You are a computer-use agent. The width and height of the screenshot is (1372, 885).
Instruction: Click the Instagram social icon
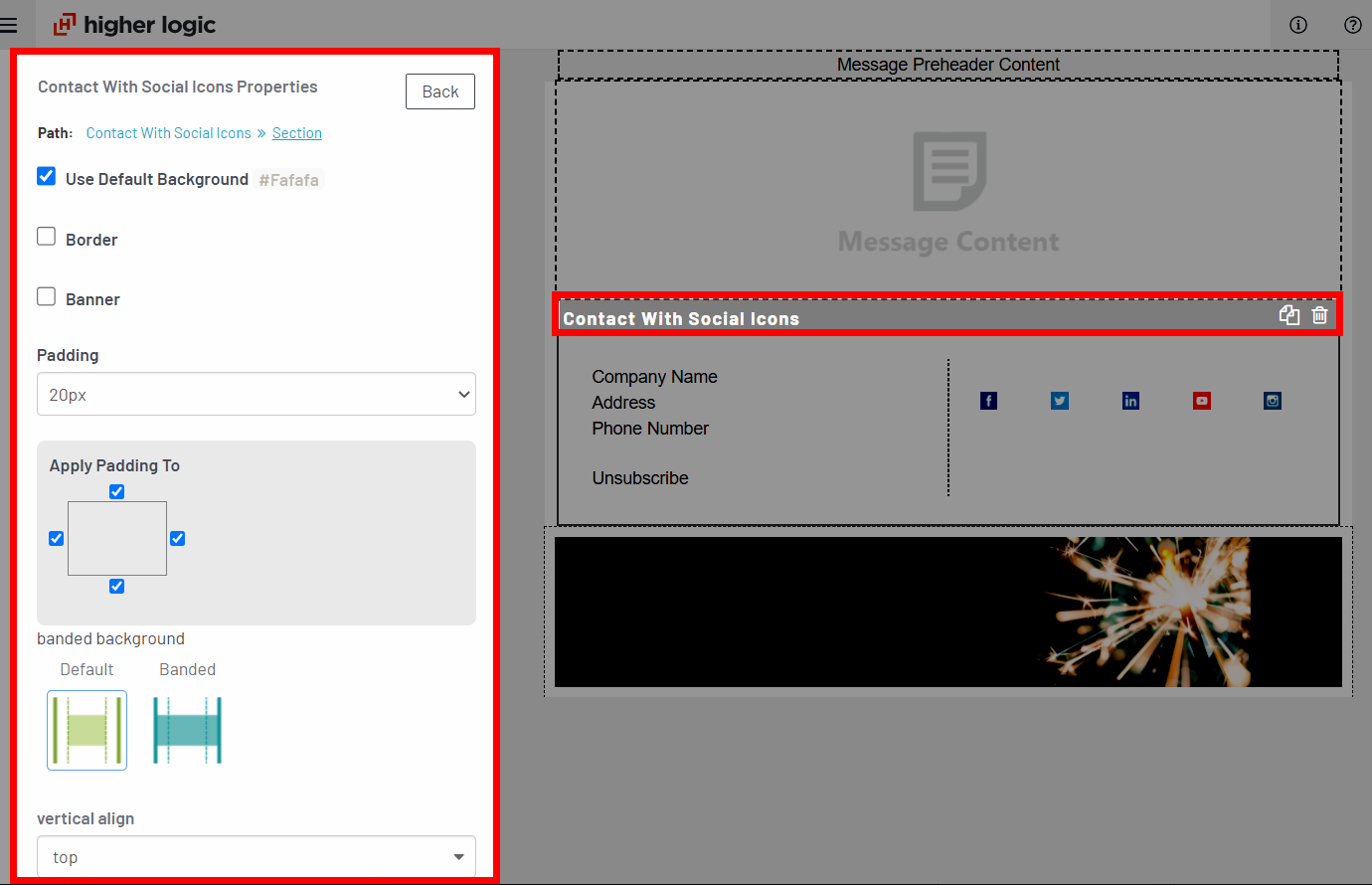coord(1273,401)
